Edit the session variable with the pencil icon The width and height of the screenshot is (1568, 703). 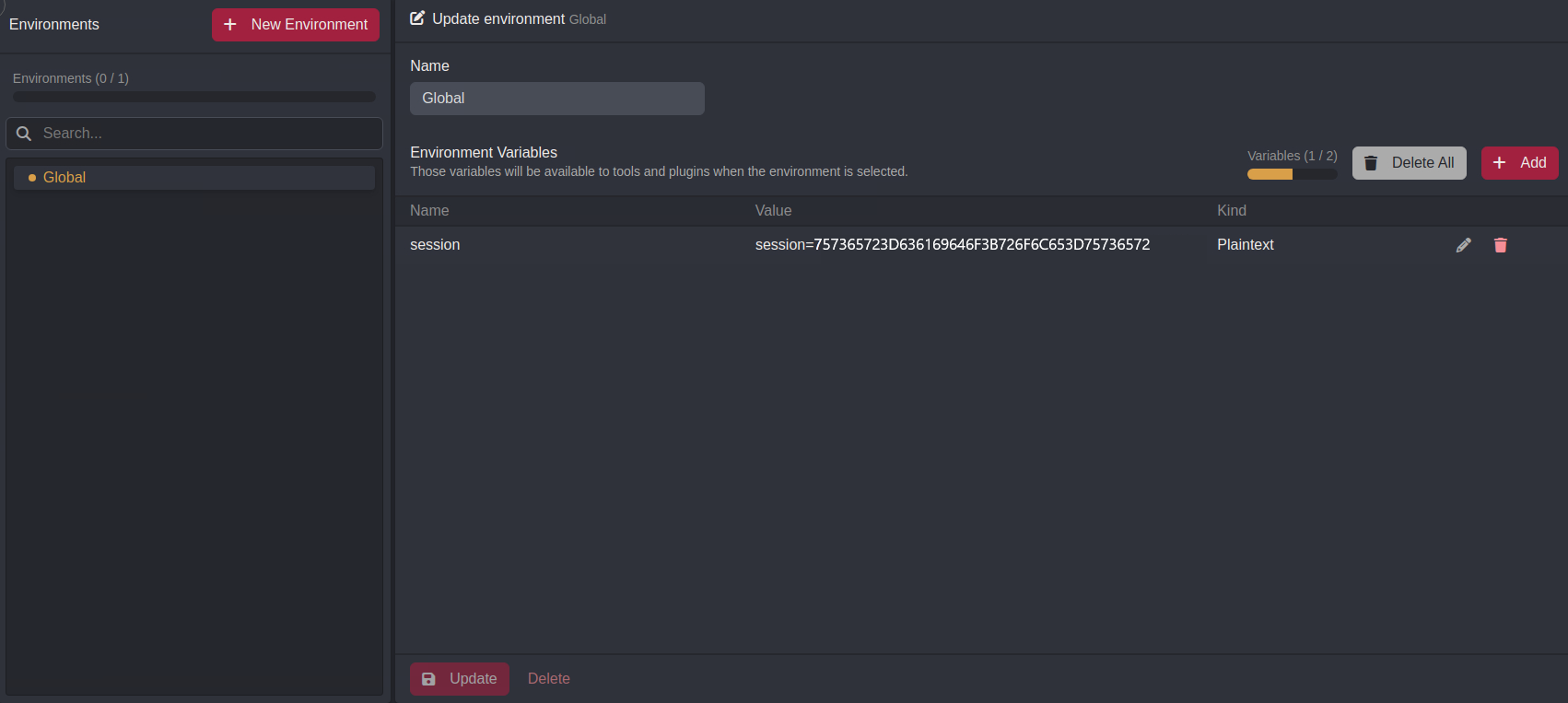1464,244
